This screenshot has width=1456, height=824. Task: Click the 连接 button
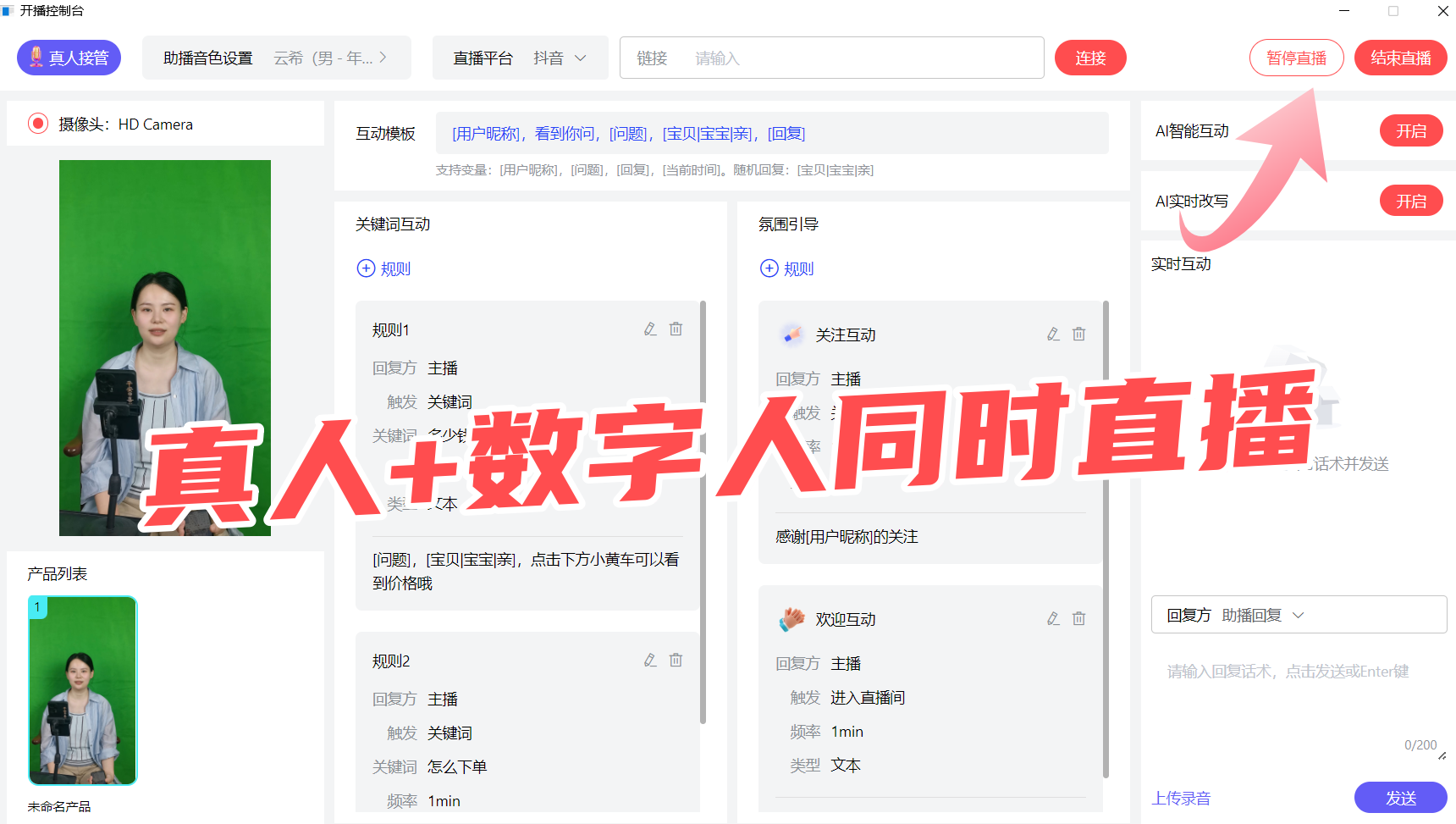point(1090,58)
